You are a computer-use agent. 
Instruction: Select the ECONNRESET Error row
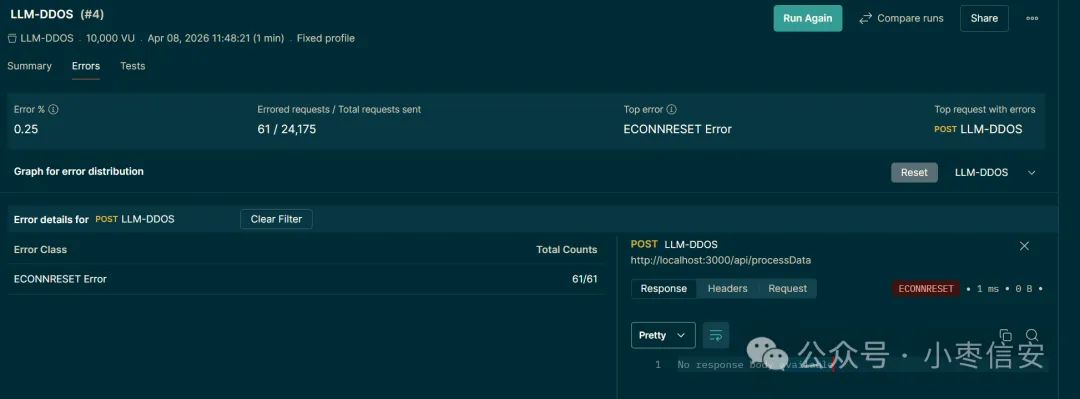tap(306, 279)
